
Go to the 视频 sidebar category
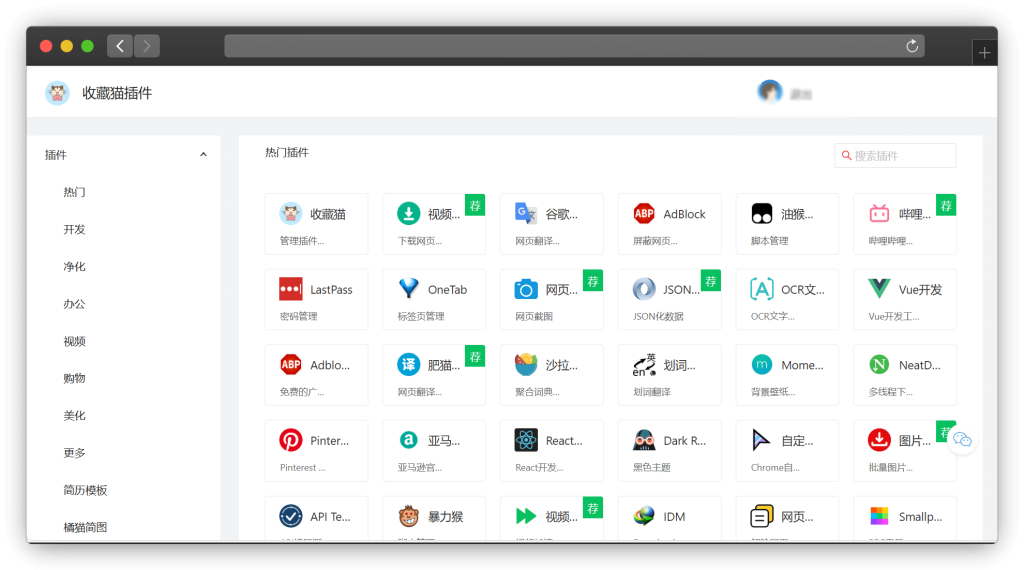point(74,341)
